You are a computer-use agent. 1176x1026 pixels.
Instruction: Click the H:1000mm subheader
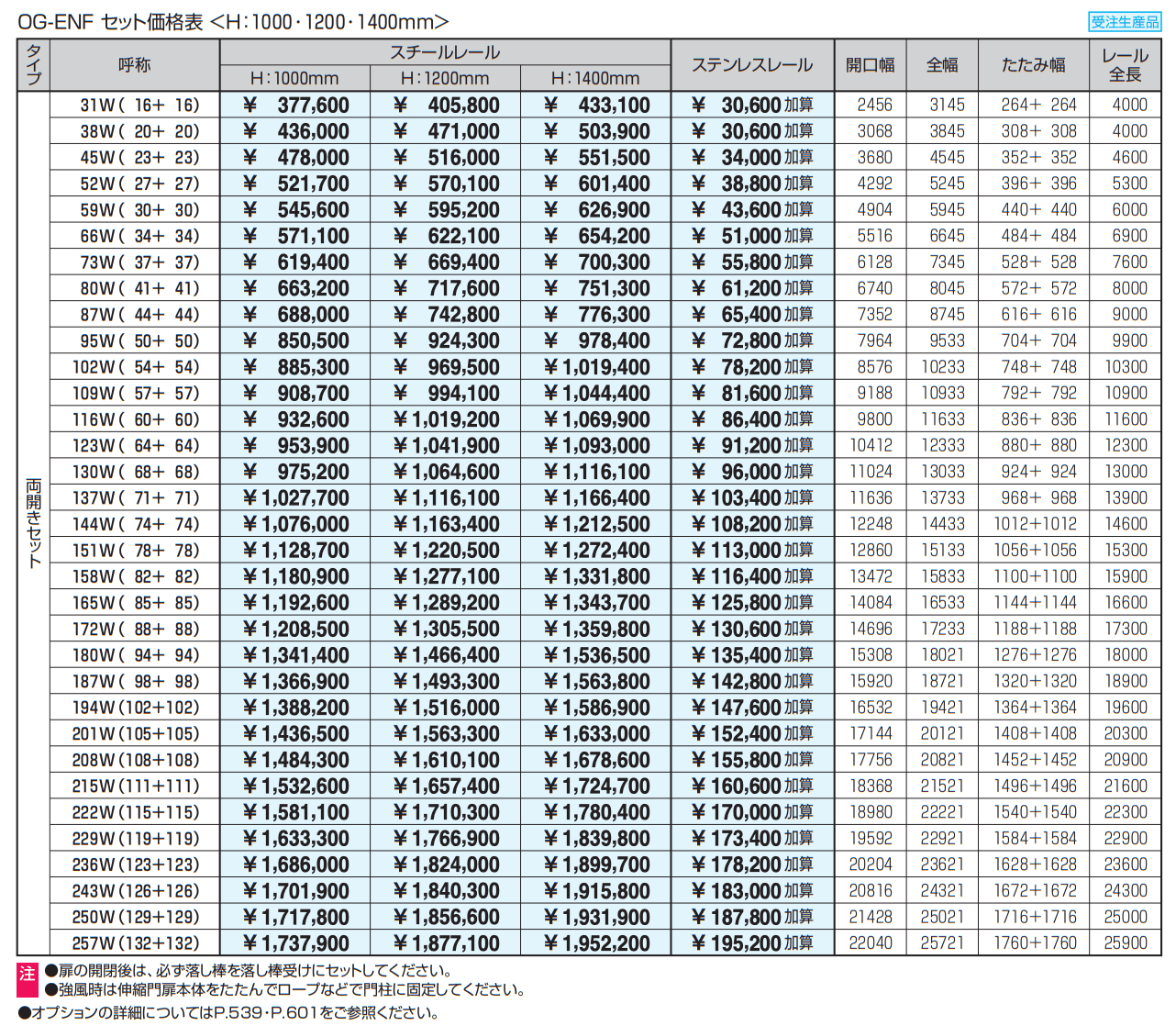click(294, 79)
